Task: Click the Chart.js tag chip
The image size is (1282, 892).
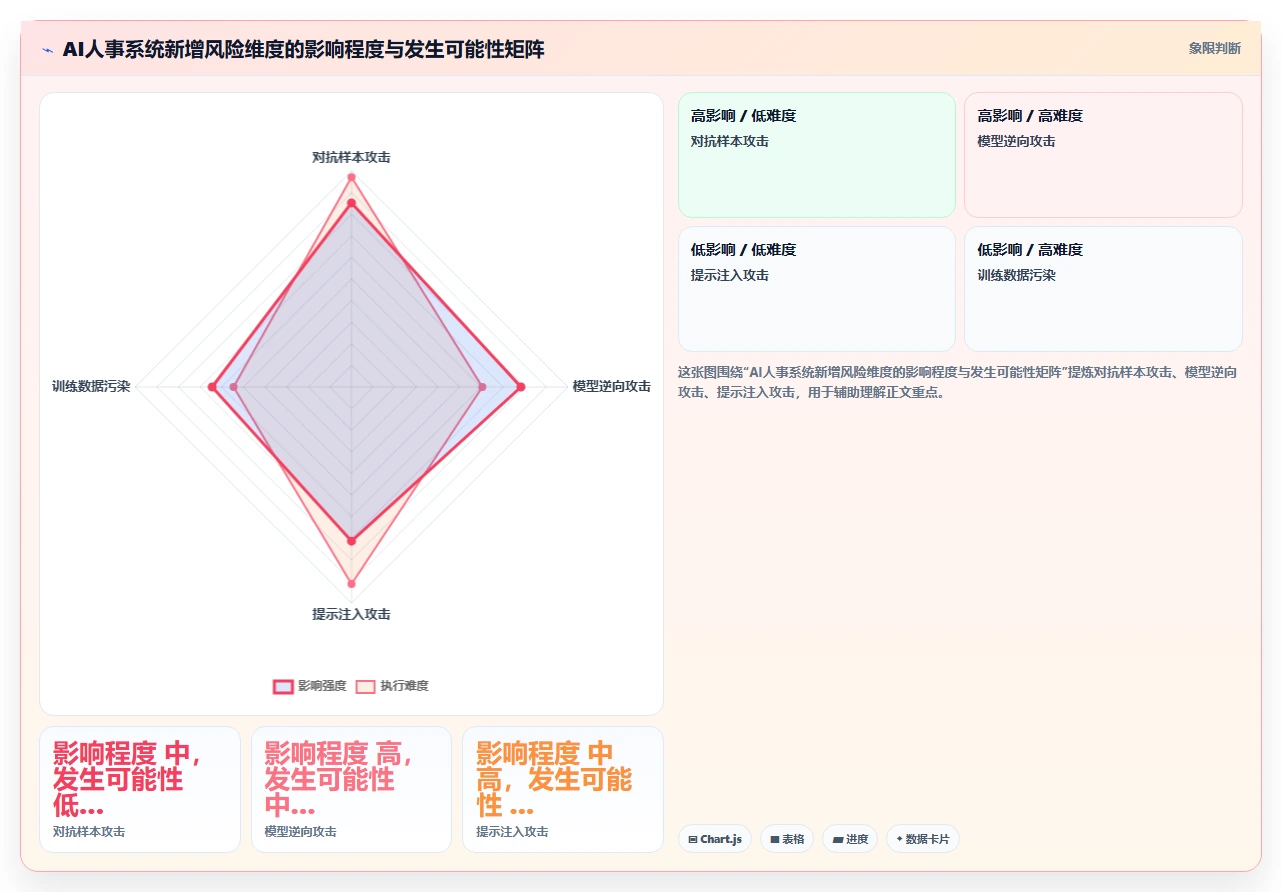Action: [715, 839]
